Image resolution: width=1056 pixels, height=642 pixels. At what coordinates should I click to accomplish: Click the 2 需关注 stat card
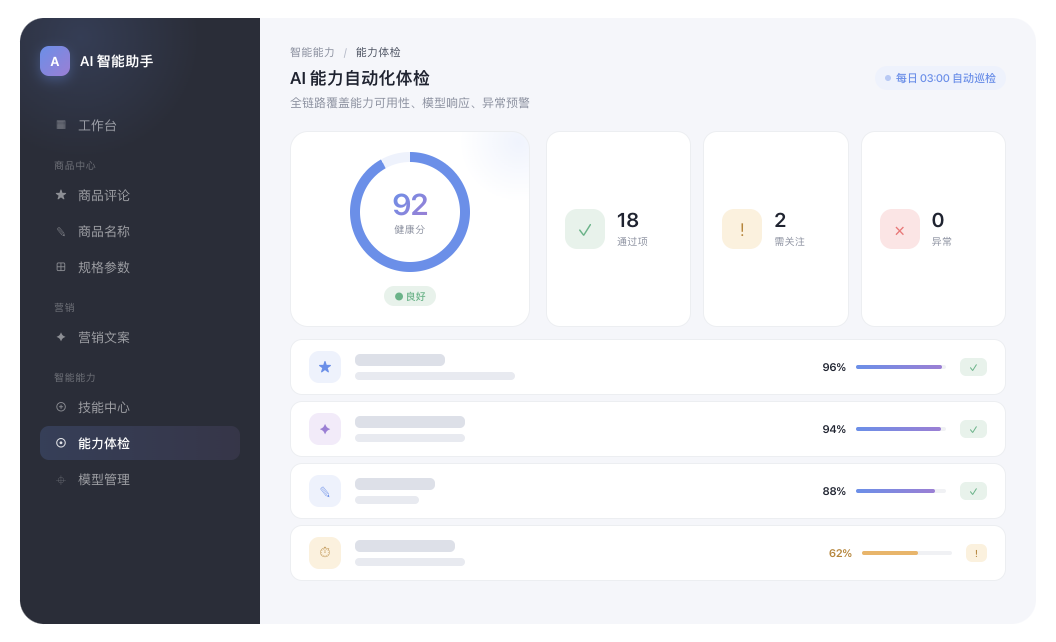coord(776,229)
